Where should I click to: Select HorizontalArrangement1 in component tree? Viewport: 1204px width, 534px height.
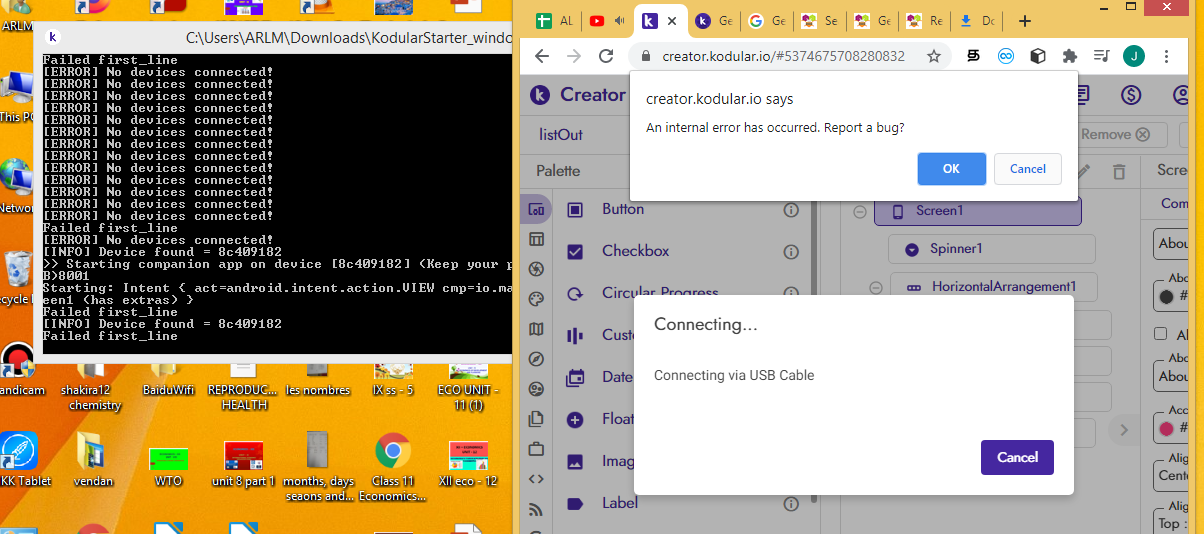coord(994,287)
